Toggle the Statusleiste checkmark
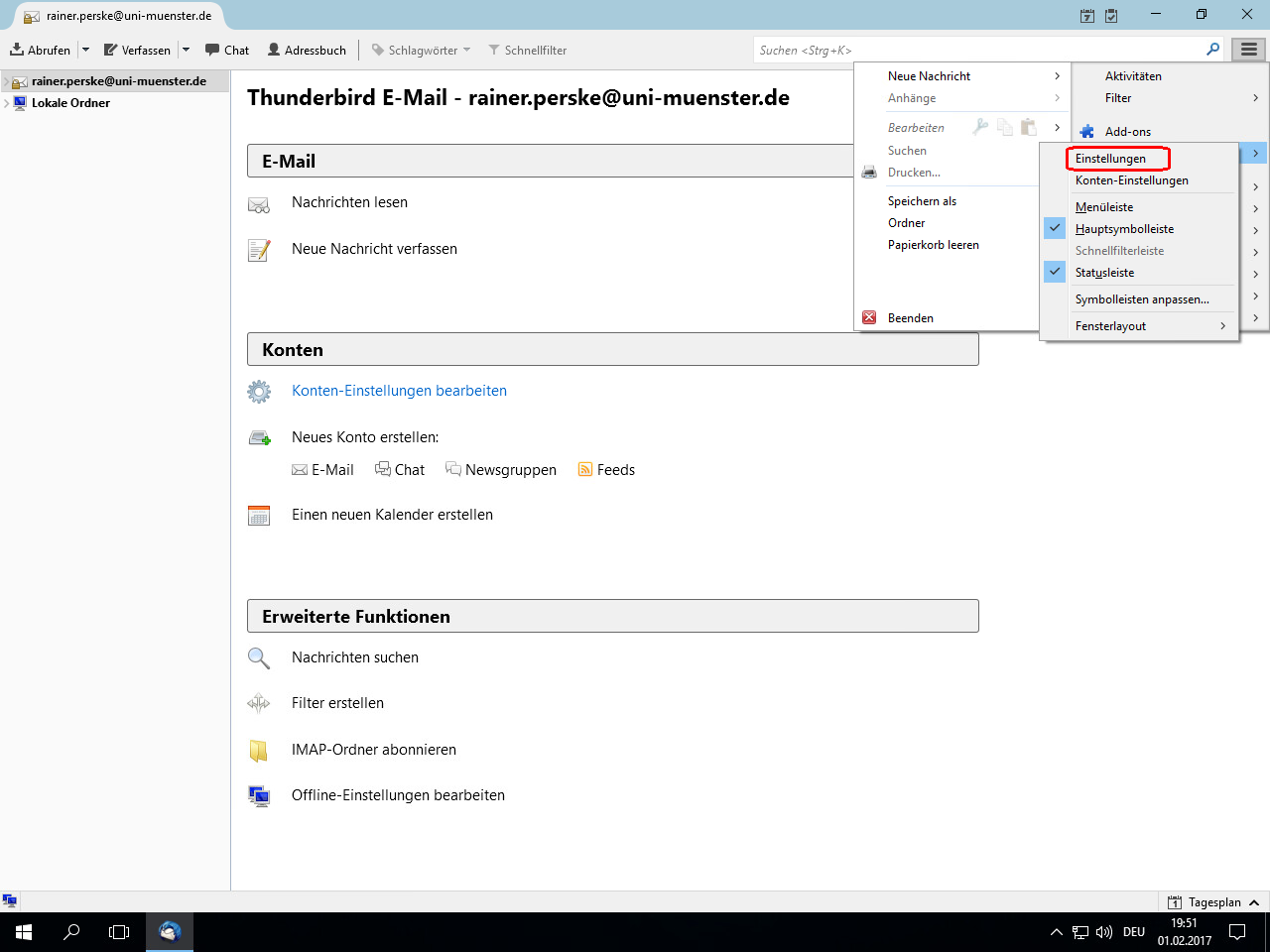 pyautogui.click(x=1055, y=272)
